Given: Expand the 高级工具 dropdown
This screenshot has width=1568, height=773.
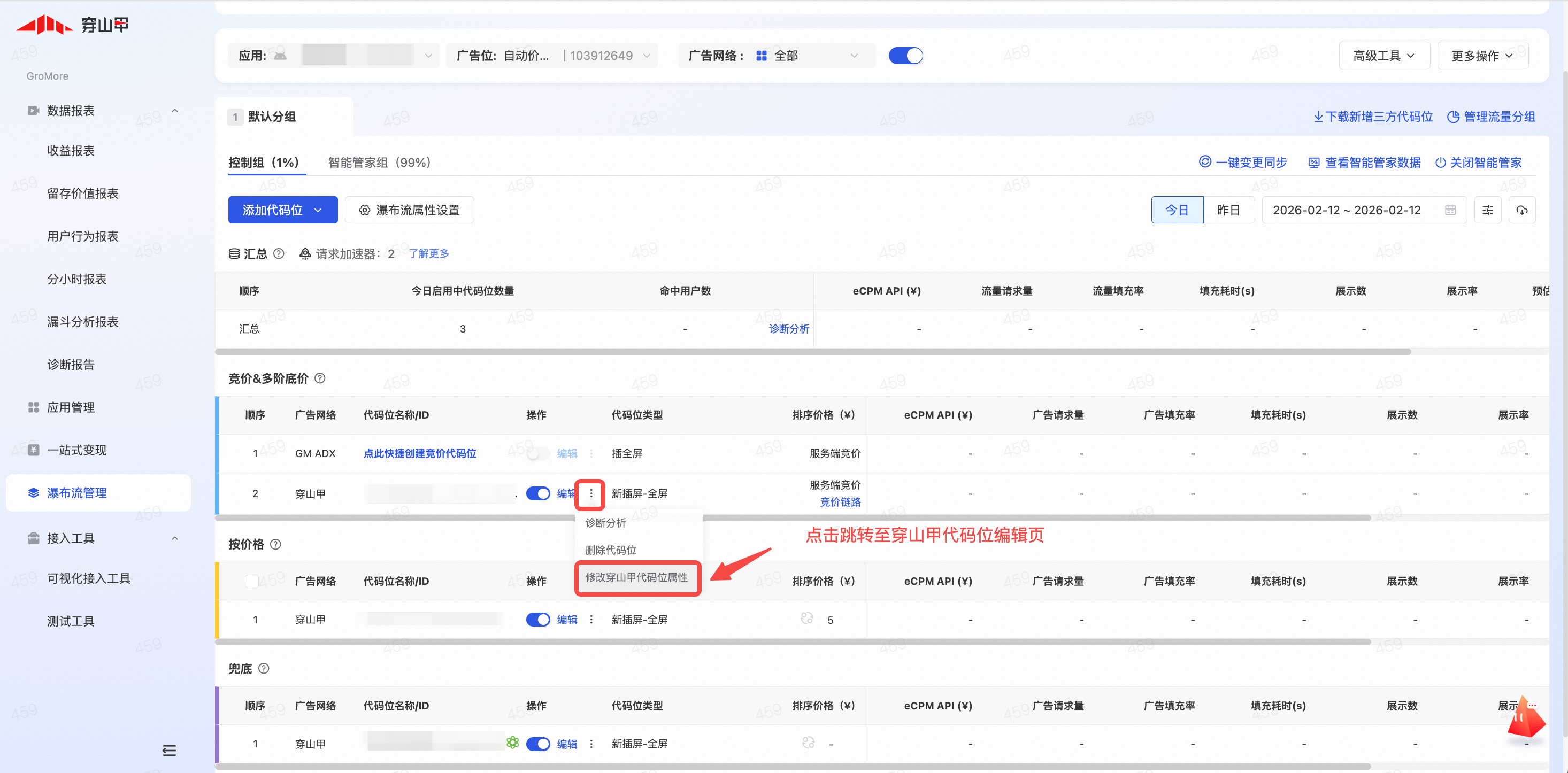Looking at the screenshot, I should coord(1383,56).
